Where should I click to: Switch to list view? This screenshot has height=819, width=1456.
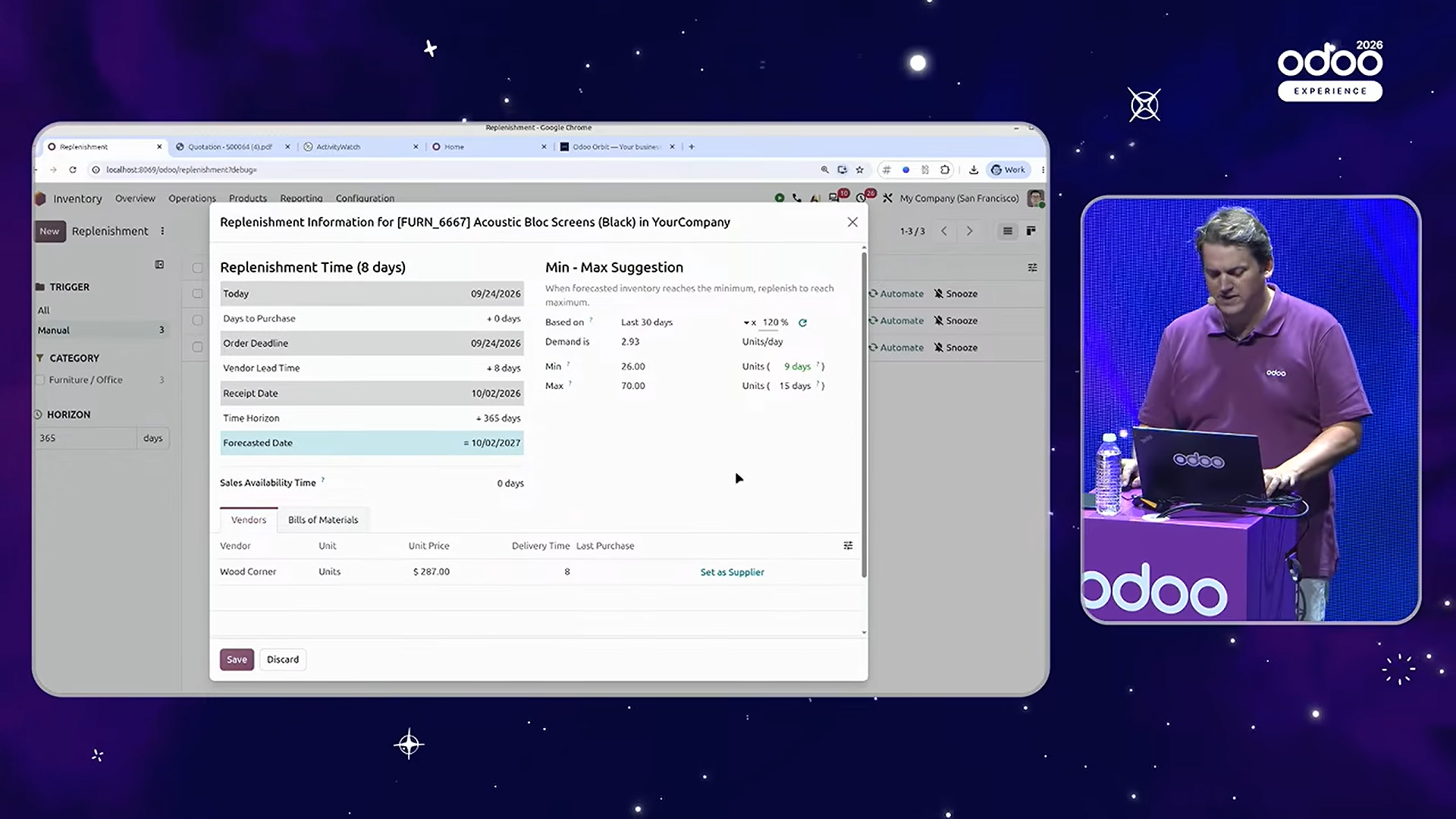coord(1007,231)
